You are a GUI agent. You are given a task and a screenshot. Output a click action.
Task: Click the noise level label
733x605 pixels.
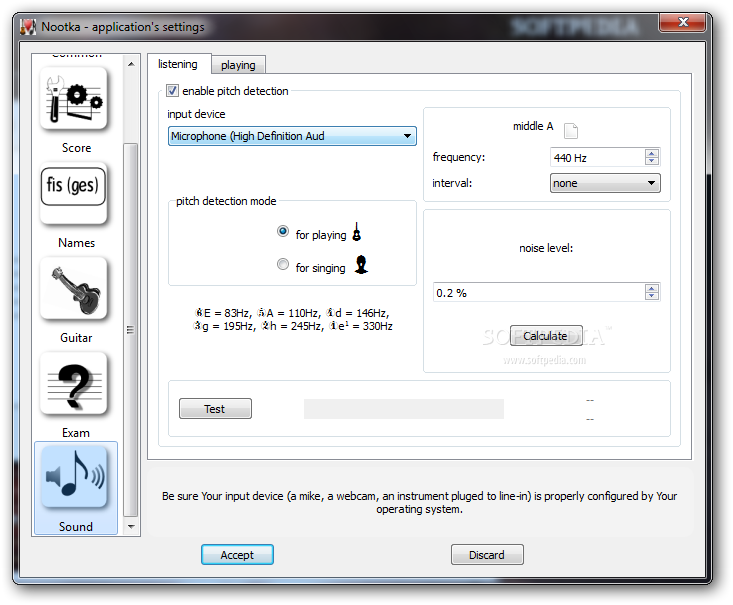(x=546, y=248)
